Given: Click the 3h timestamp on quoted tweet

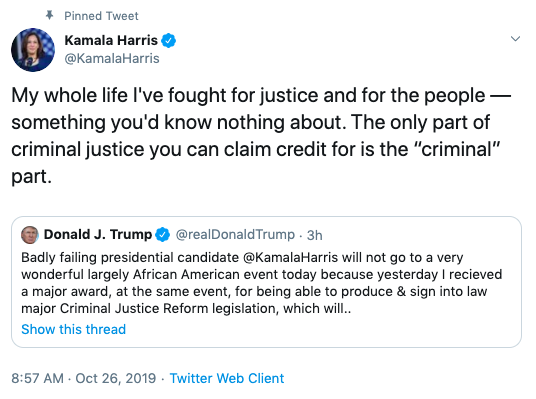Looking at the screenshot, I should point(314,235).
